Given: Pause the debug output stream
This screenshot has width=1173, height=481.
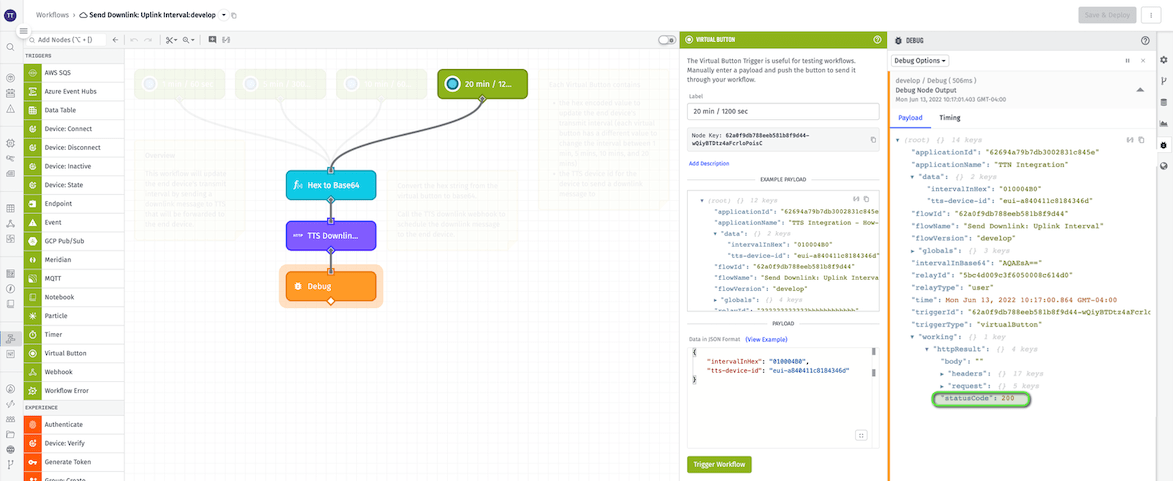Looking at the screenshot, I should [1128, 61].
